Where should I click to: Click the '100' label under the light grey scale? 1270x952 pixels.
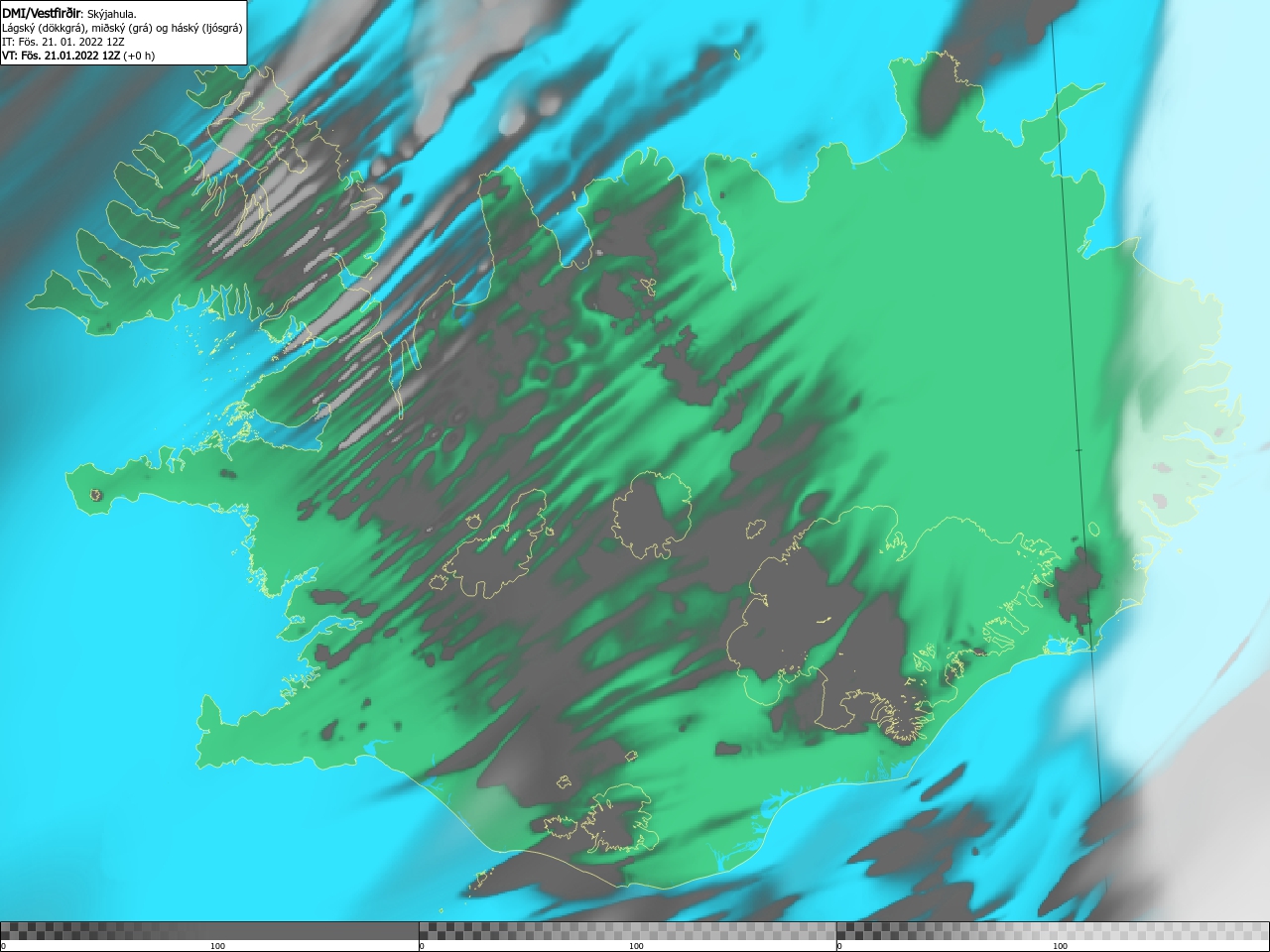[x=1060, y=946]
